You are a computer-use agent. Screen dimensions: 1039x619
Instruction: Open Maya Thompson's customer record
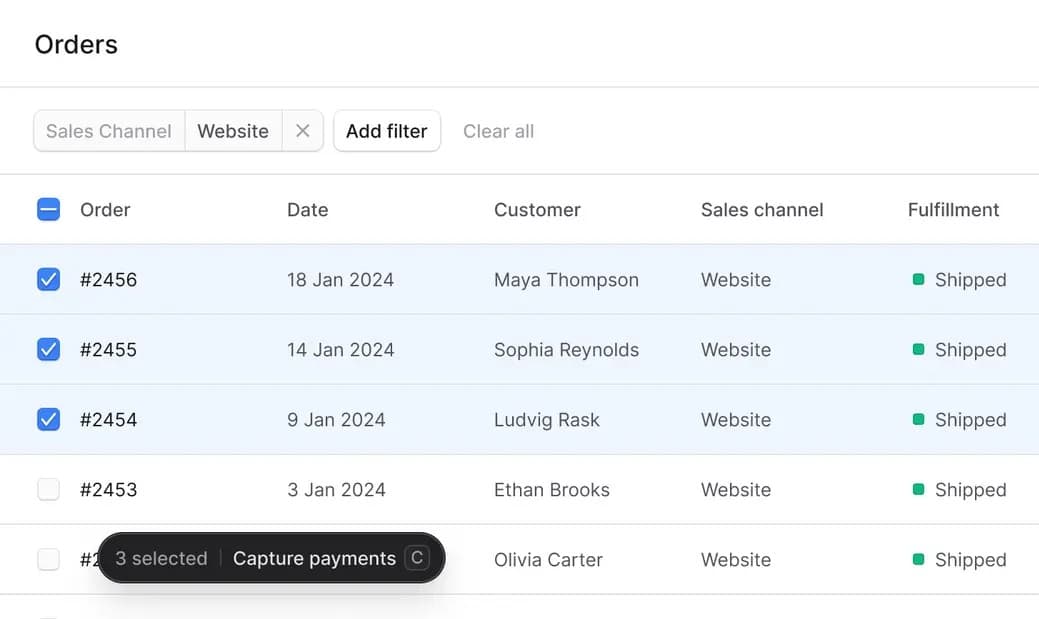(566, 280)
